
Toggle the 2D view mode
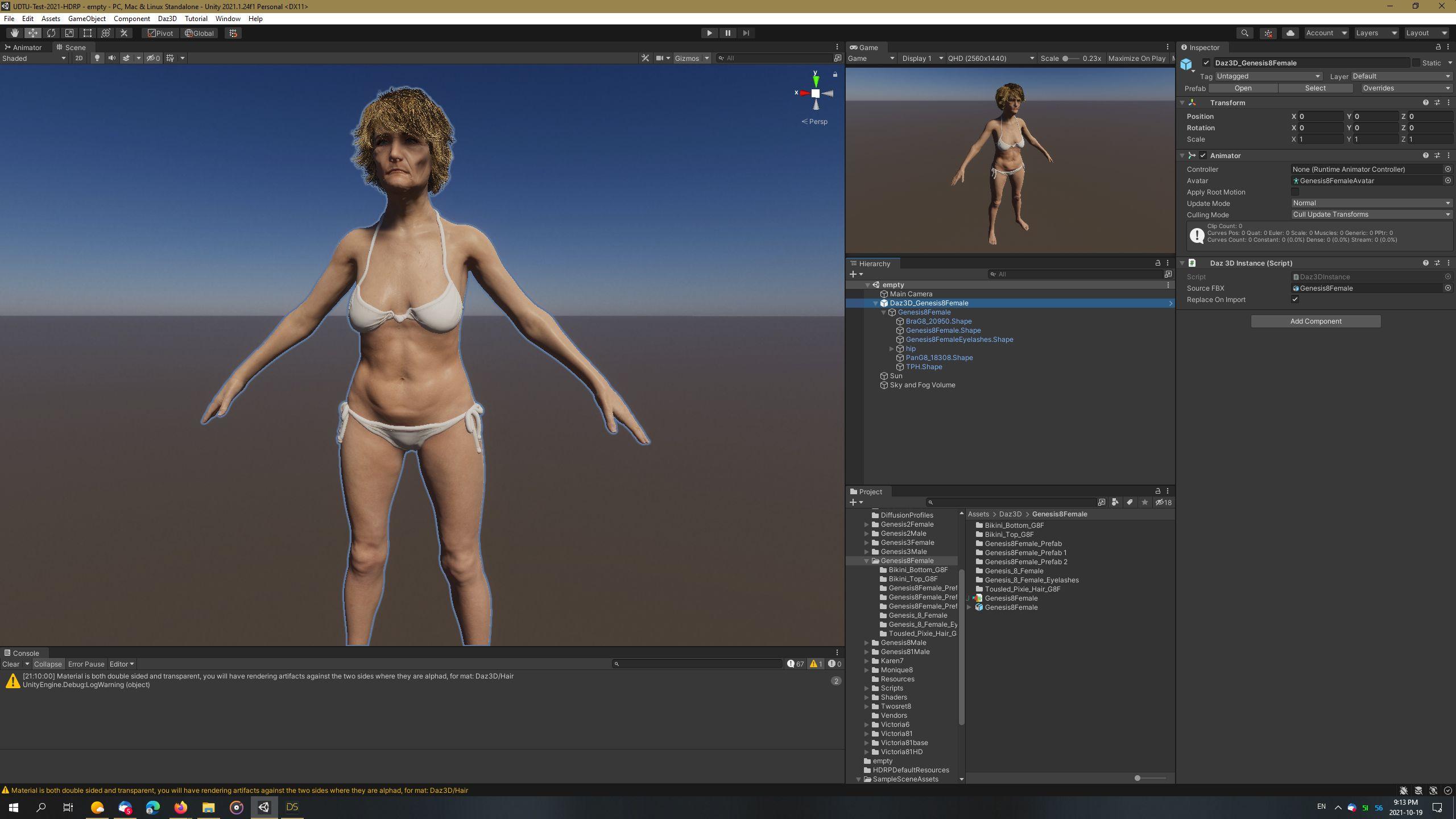click(79, 58)
